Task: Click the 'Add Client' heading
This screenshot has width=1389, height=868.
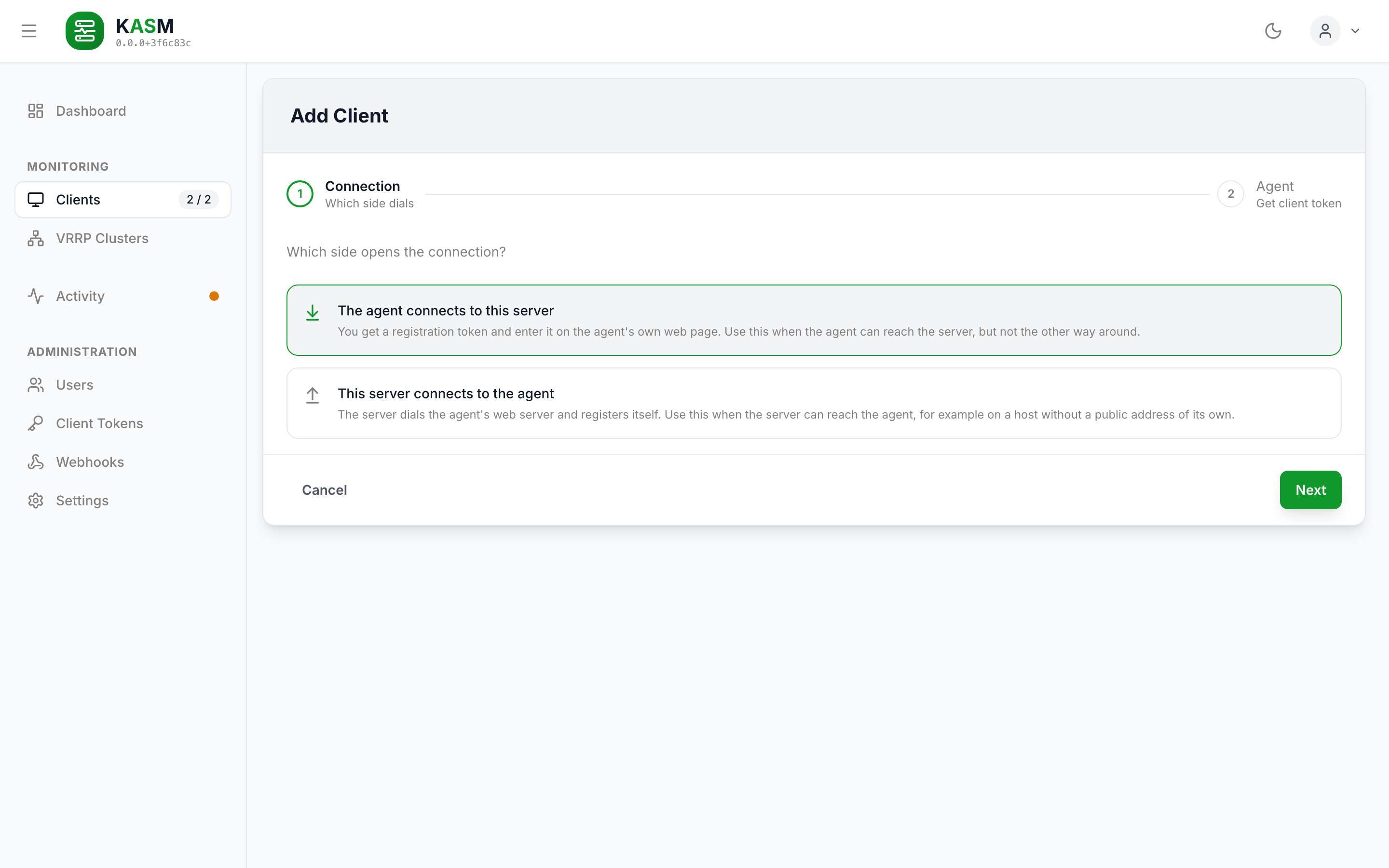Action: click(339, 115)
